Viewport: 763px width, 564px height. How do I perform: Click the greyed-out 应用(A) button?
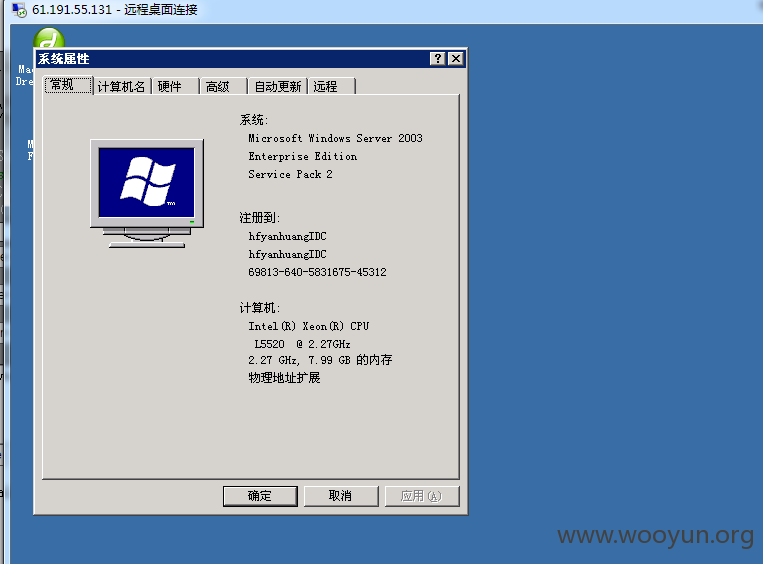pyautogui.click(x=421, y=496)
